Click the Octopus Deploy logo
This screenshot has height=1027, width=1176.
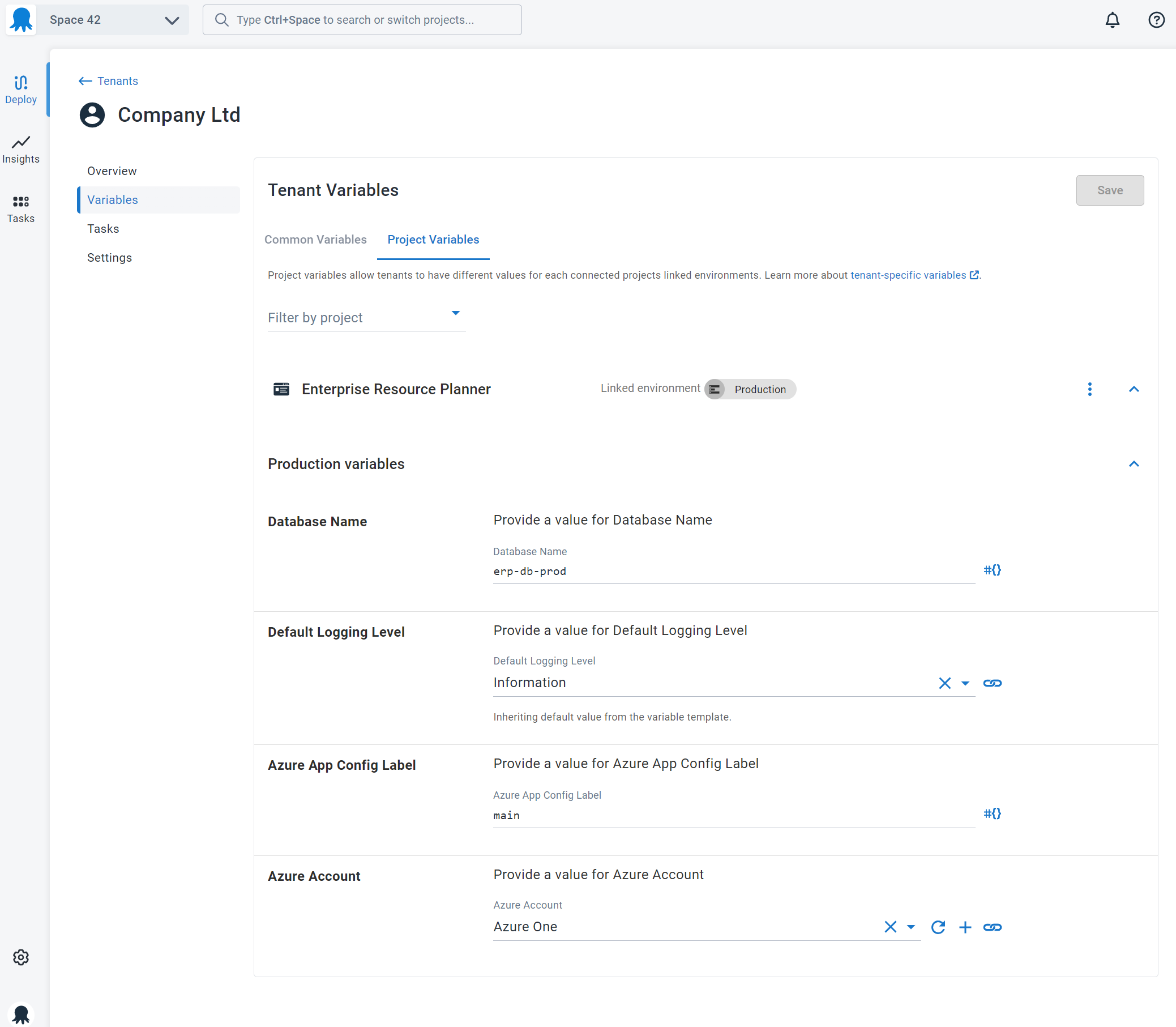(x=21, y=20)
